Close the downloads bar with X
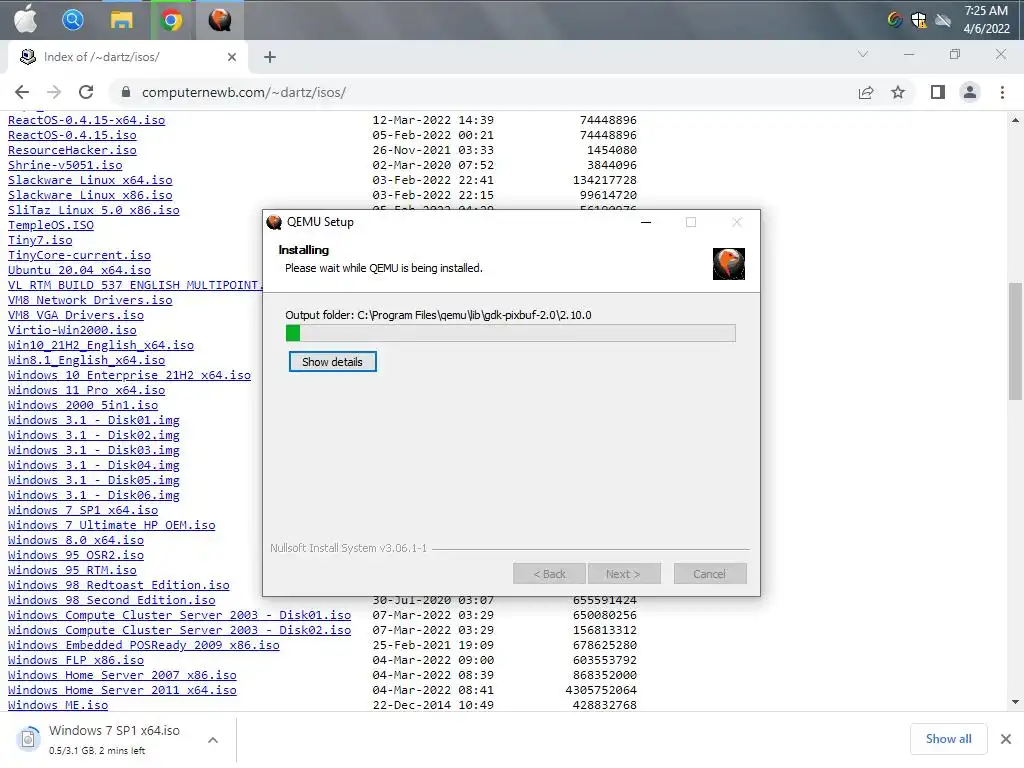Image resolution: width=1024 pixels, height=768 pixels. pyautogui.click(x=1006, y=739)
